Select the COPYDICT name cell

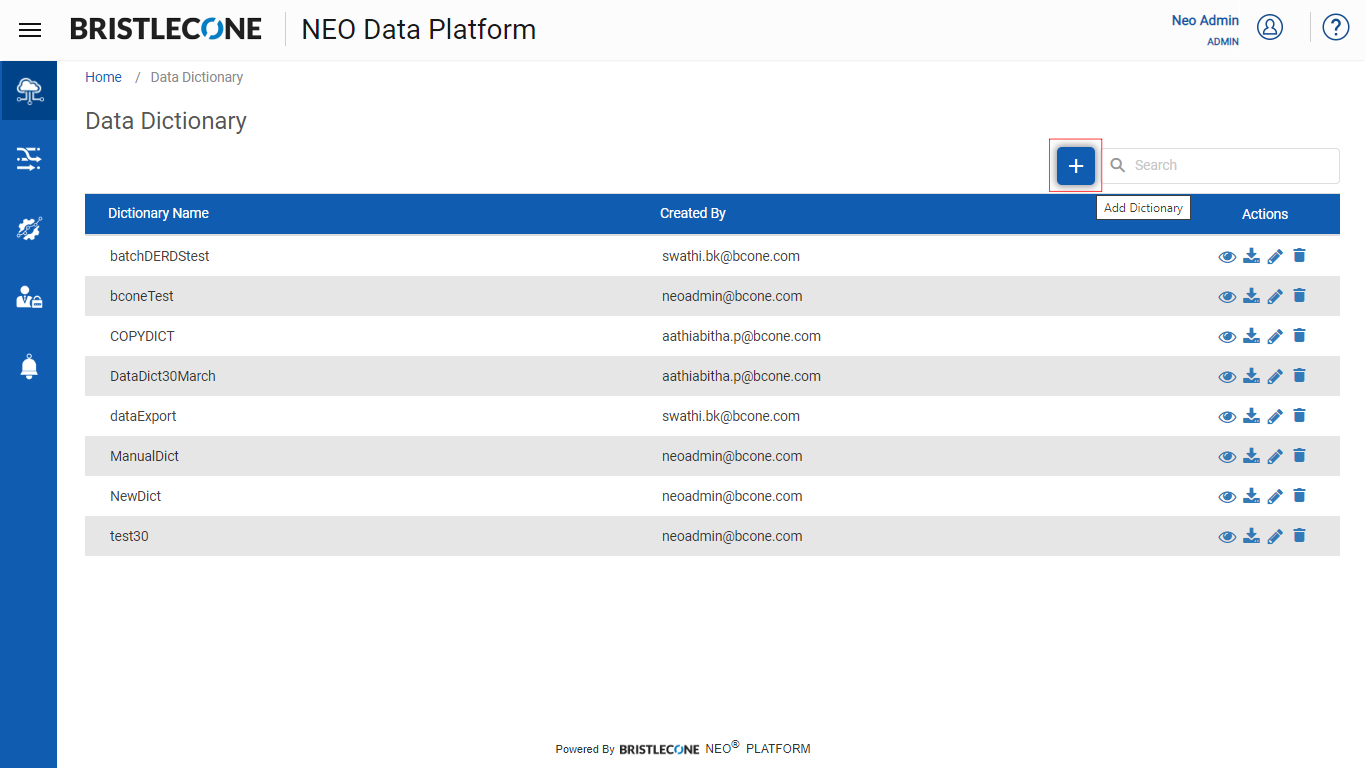[x=142, y=336]
